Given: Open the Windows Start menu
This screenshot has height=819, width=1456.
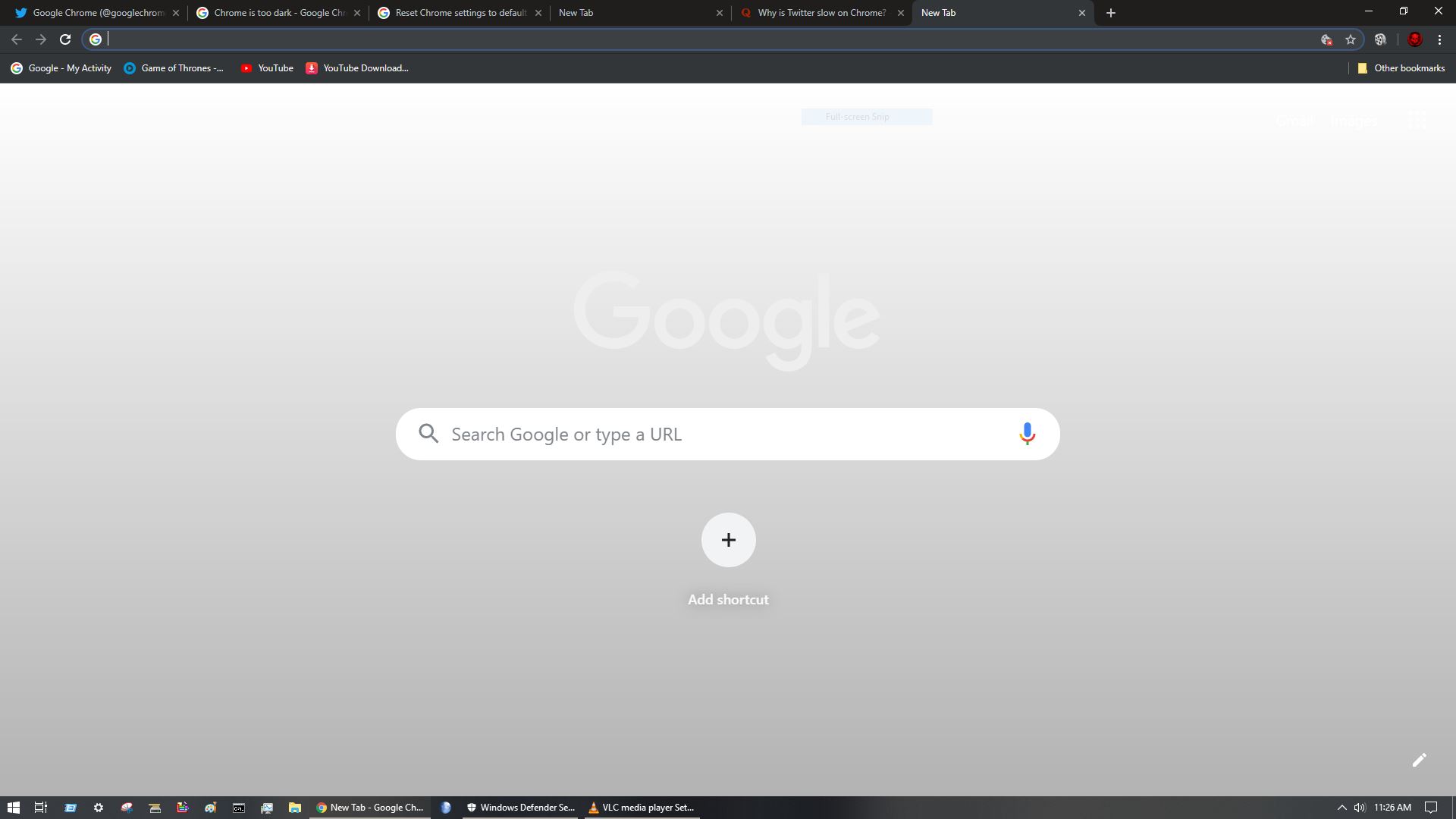Looking at the screenshot, I should (x=13, y=808).
